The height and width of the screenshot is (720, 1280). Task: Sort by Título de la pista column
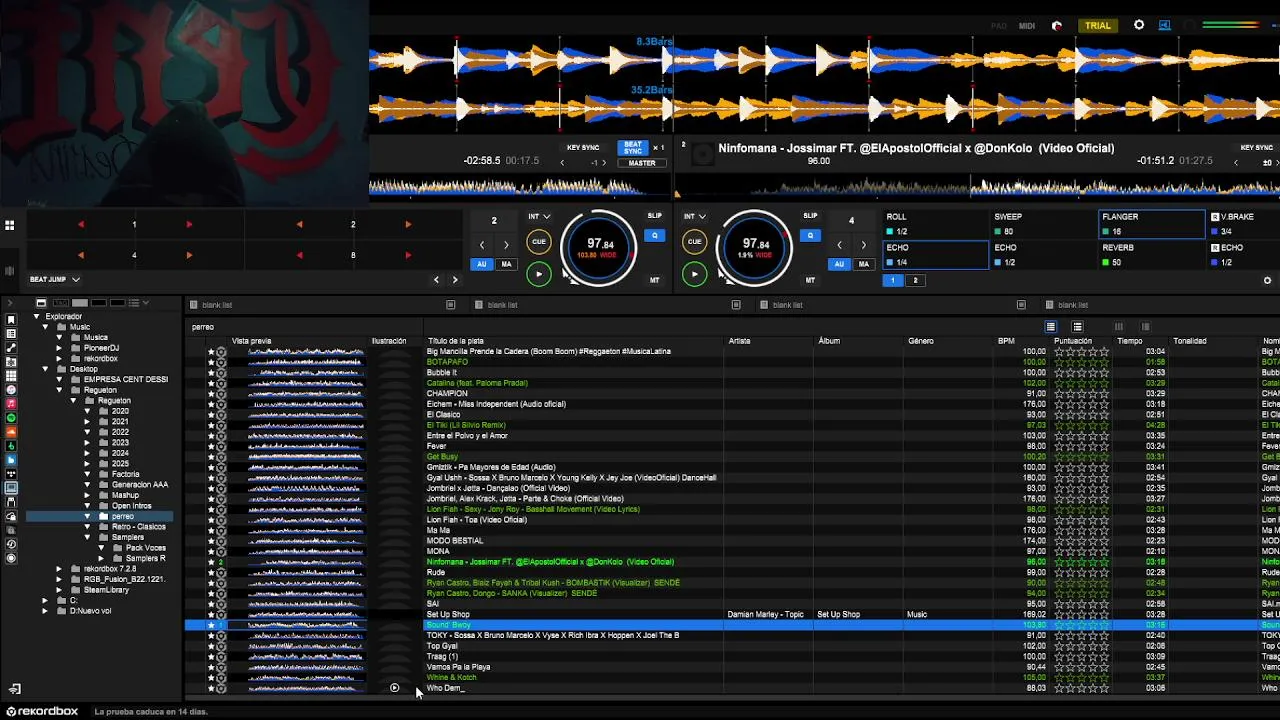coord(456,341)
